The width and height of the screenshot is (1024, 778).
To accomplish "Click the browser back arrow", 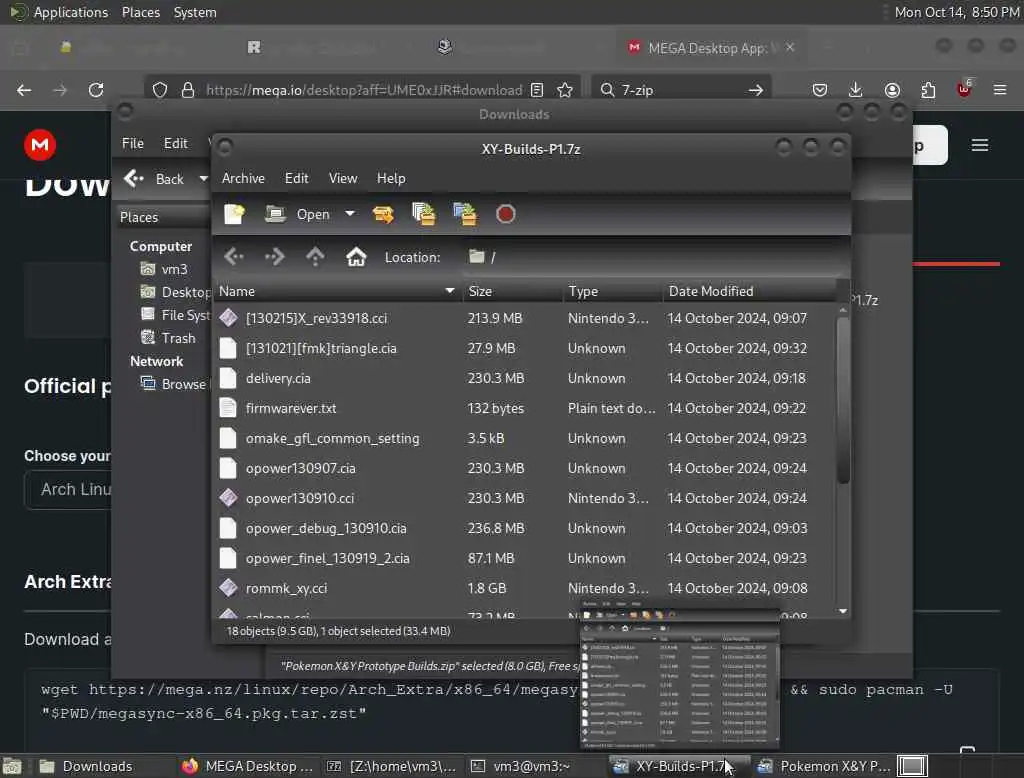I will click(24, 90).
